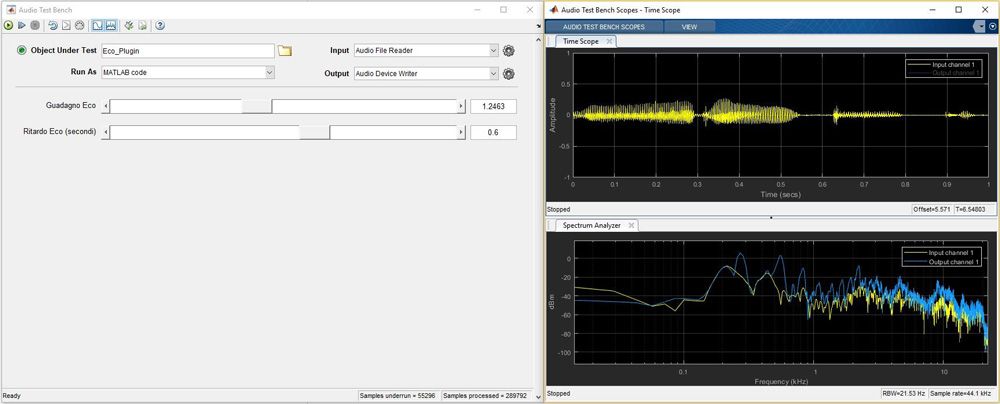
Task: Click right arrow of Ritardo Eco slider
Action: tap(461, 132)
